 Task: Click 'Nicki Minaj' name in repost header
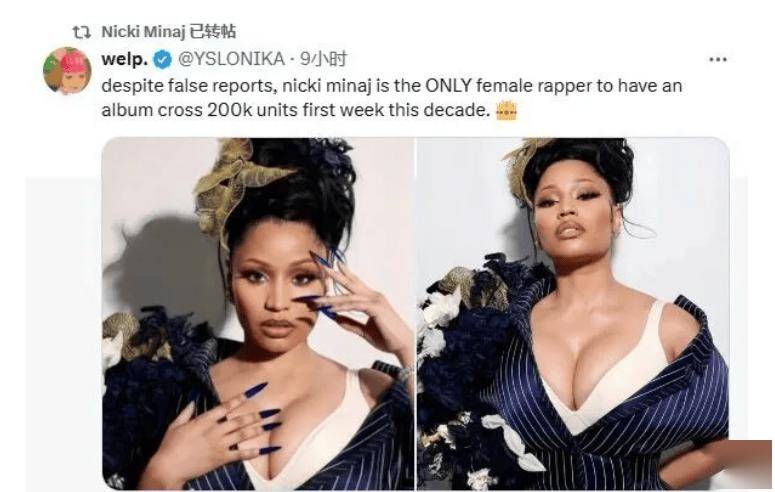(143, 32)
